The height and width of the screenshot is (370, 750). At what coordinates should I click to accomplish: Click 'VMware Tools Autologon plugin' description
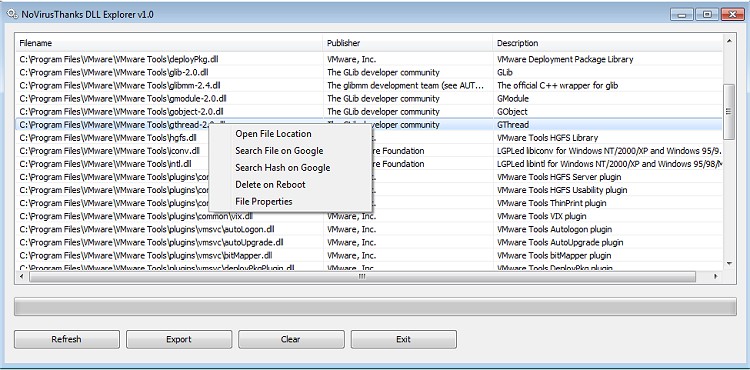coord(555,229)
